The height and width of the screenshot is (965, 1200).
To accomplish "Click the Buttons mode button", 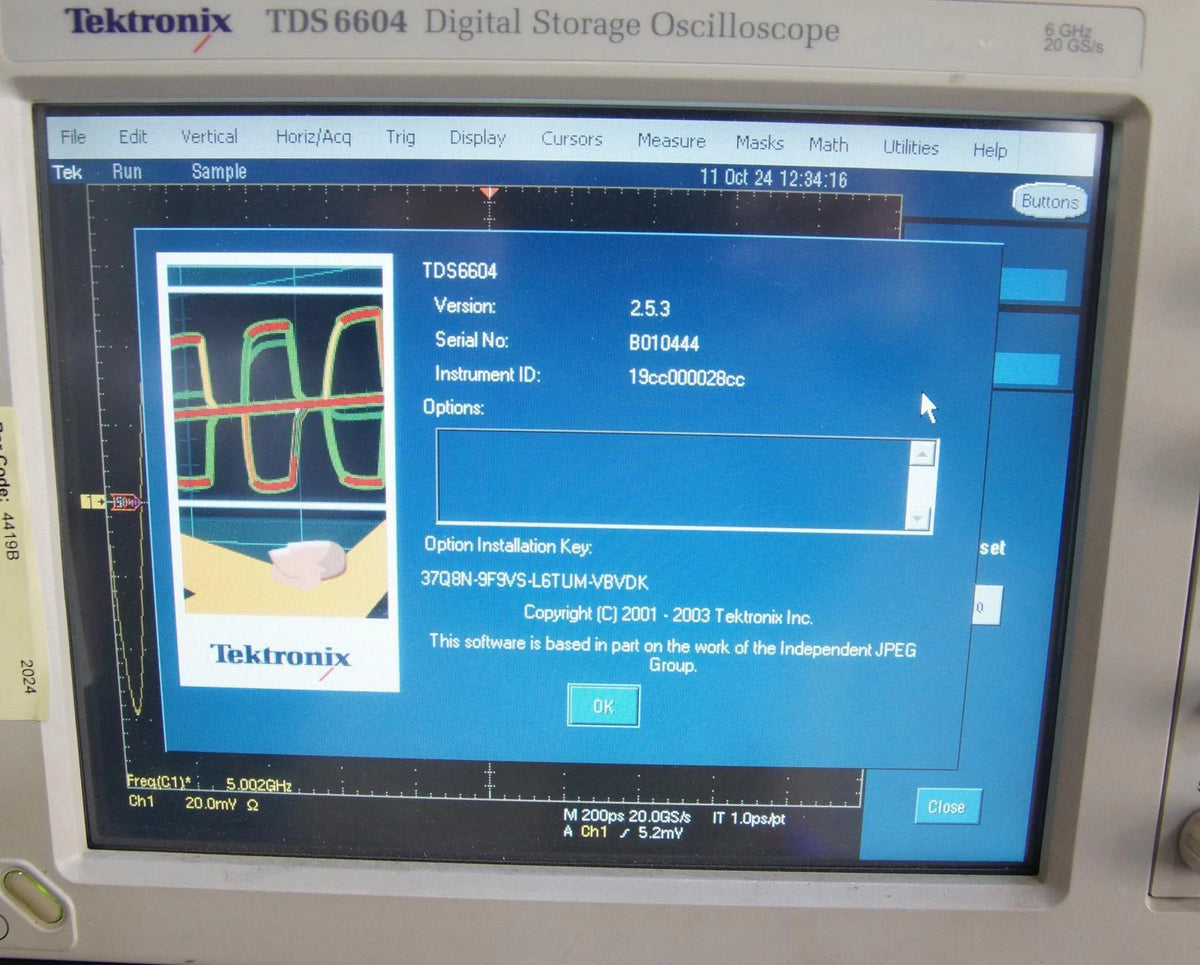I will 1049,201.
